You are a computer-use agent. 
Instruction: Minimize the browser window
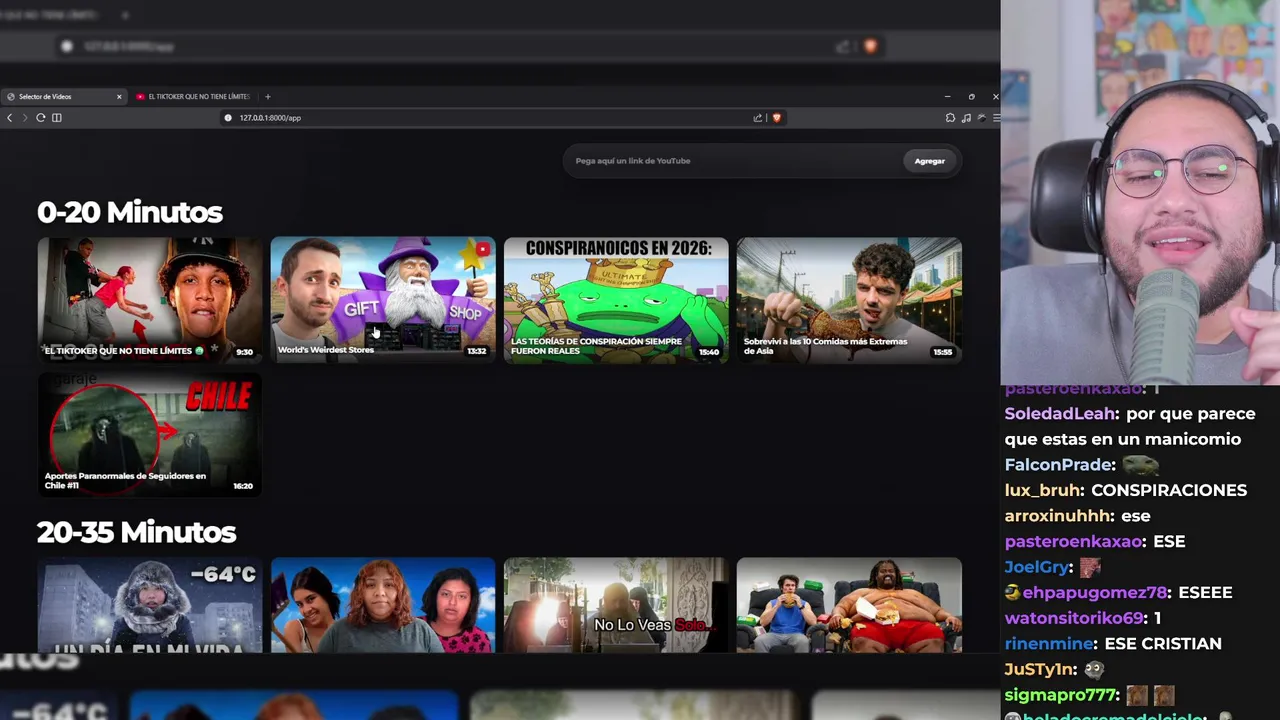tap(947, 97)
